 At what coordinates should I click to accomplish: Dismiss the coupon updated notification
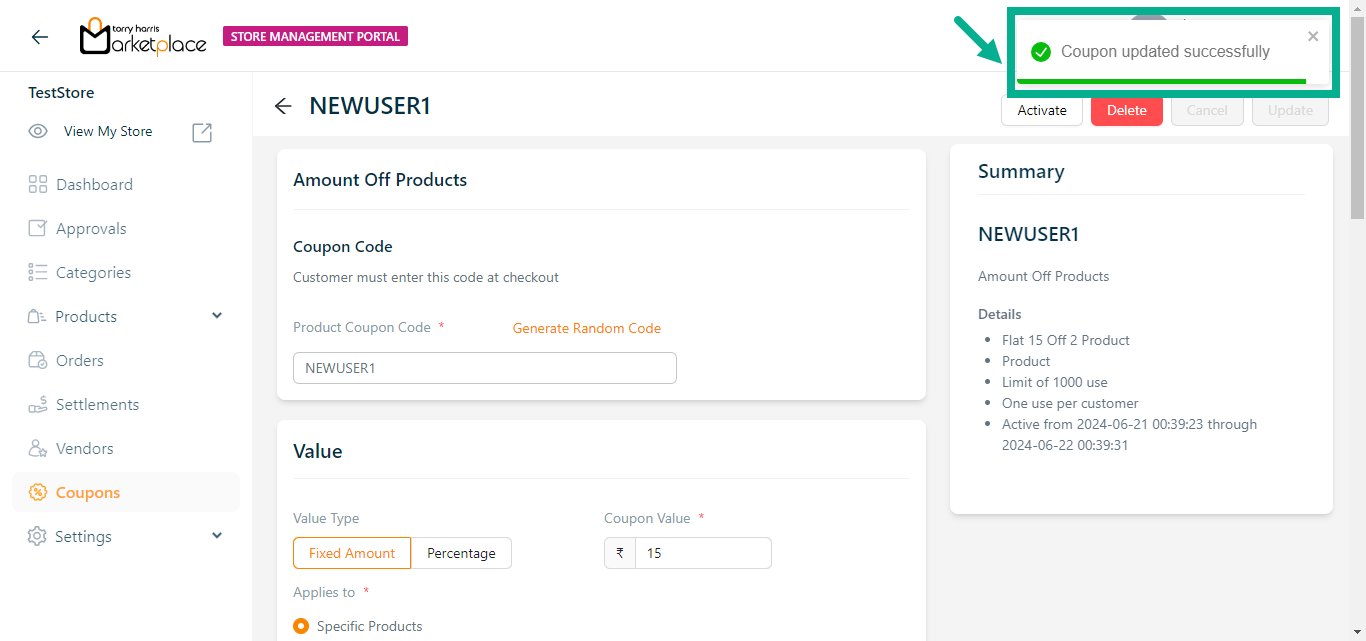coord(1313,37)
